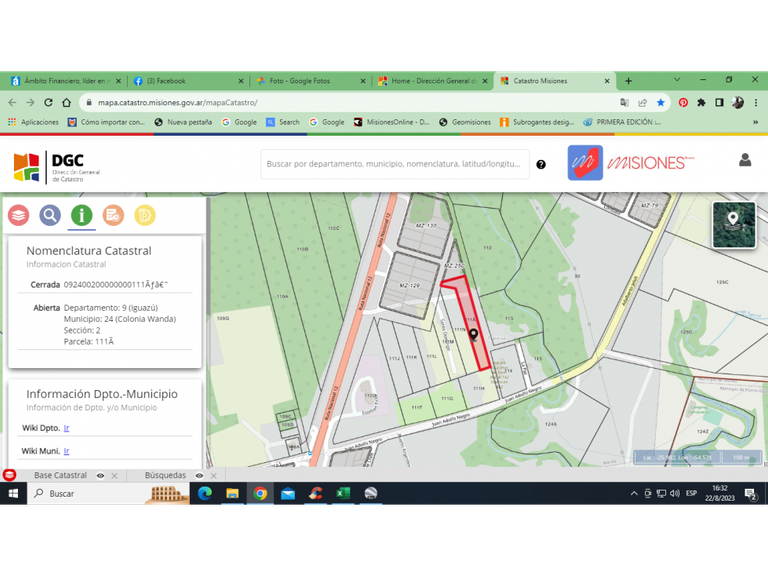Show hidden system tray icons
Image resolution: width=768 pixels, height=576 pixels.
coord(634,493)
